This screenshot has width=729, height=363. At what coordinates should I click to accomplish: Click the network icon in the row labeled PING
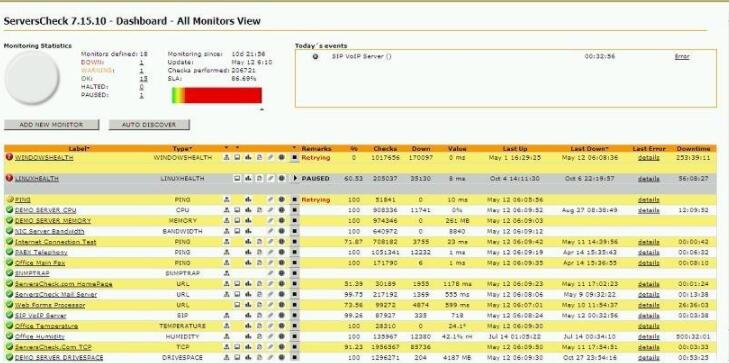click(x=226, y=199)
